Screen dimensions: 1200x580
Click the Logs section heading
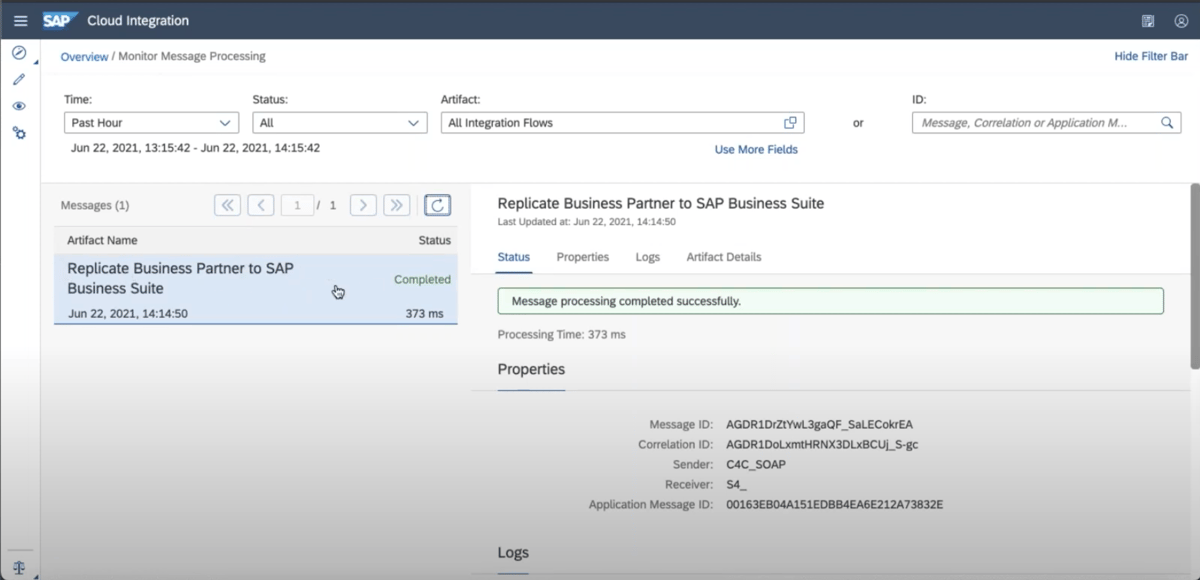point(513,553)
